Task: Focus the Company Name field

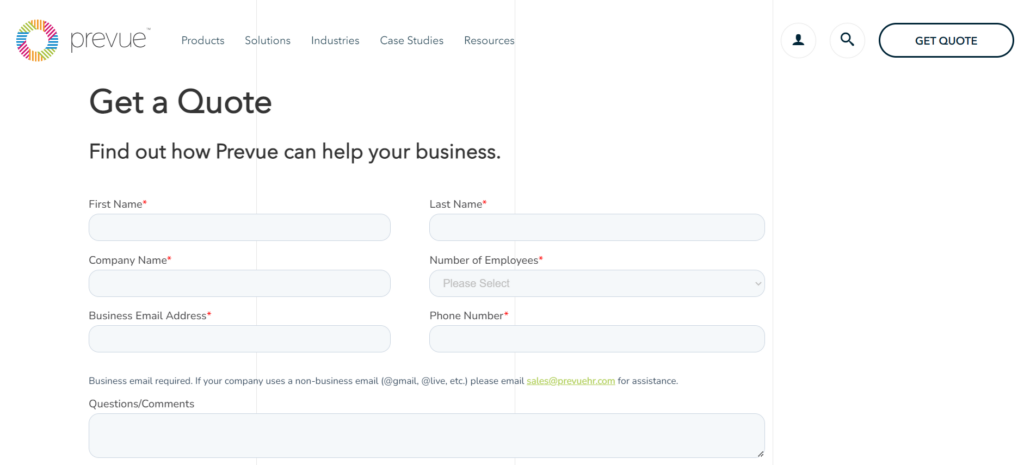Action: 240,283
